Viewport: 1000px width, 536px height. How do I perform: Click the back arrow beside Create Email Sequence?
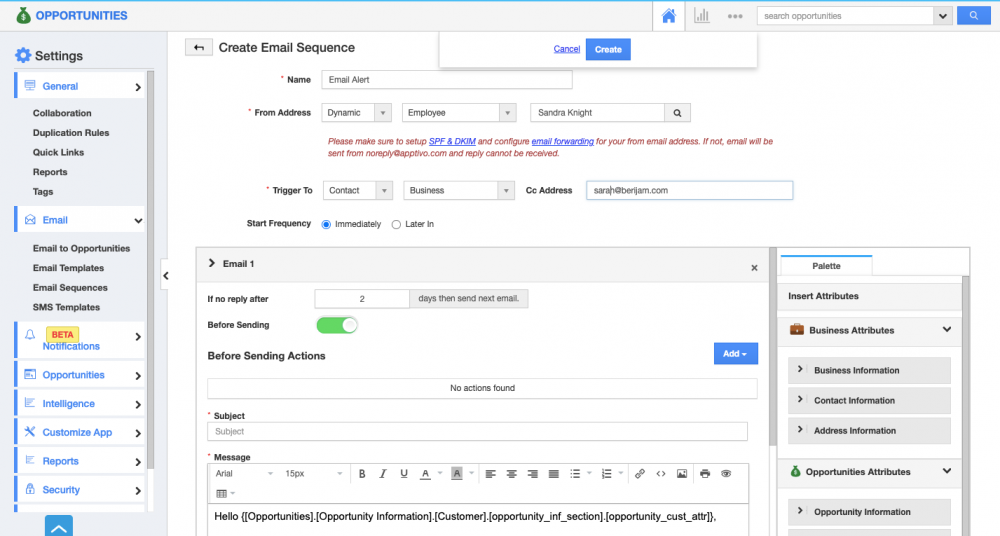point(198,48)
